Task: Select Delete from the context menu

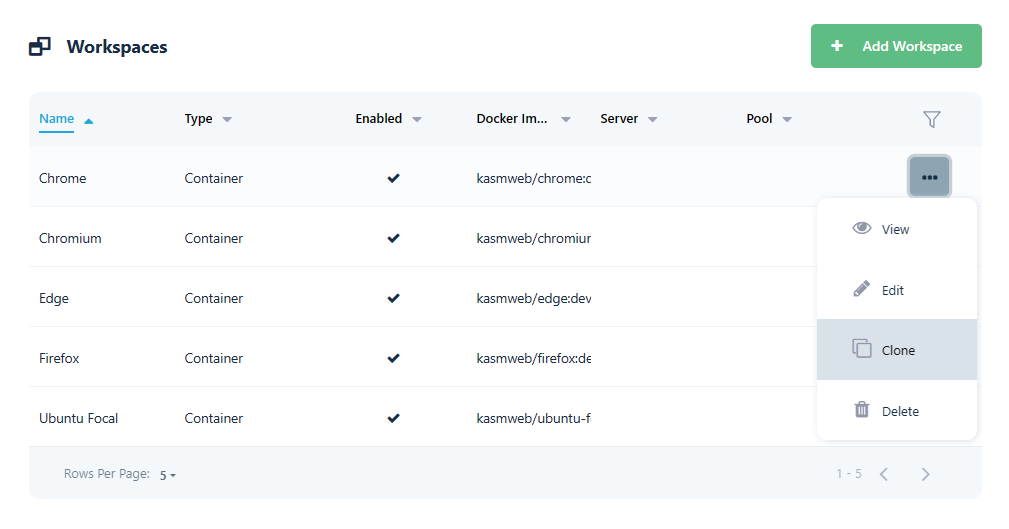Action: coord(899,411)
